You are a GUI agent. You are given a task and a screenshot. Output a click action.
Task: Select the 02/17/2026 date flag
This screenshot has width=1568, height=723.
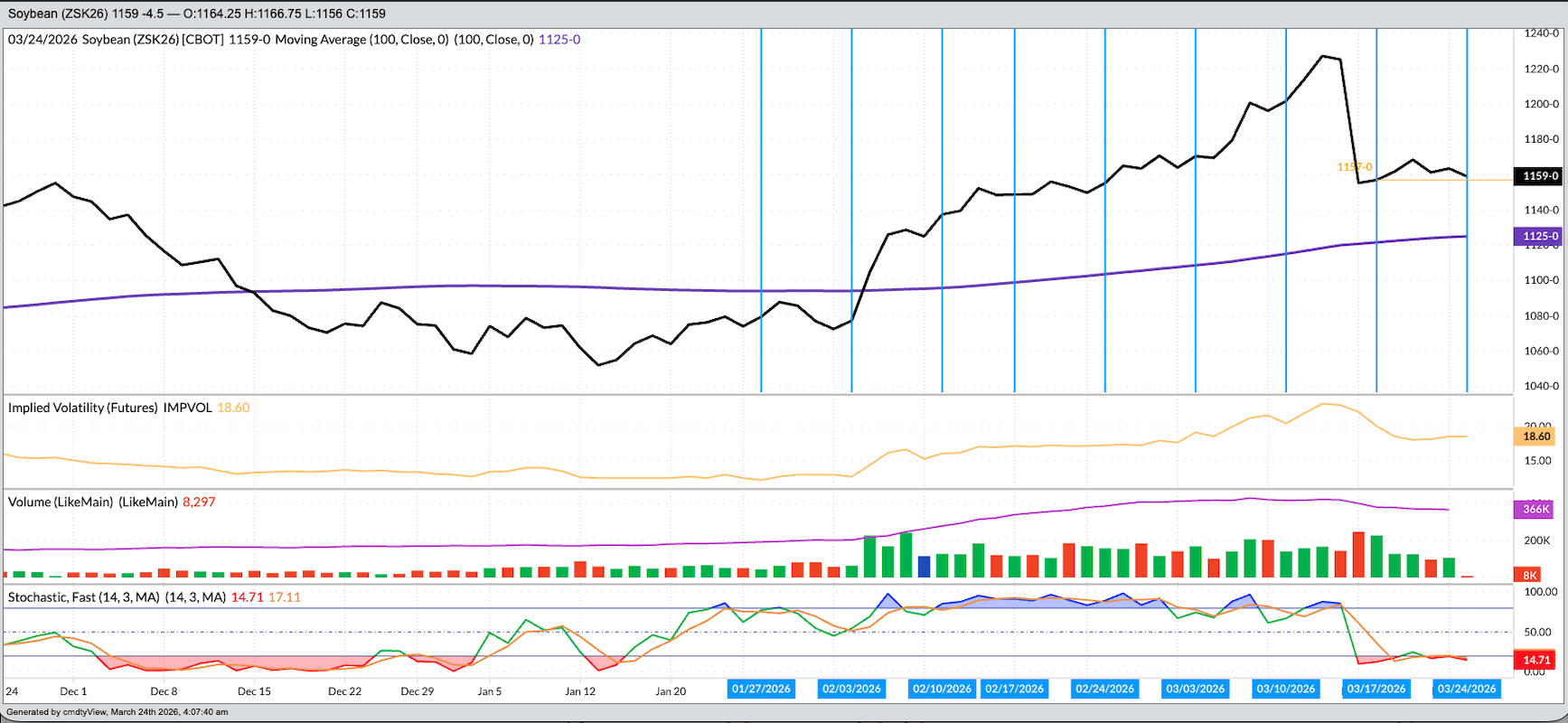pyautogui.click(x=1014, y=689)
